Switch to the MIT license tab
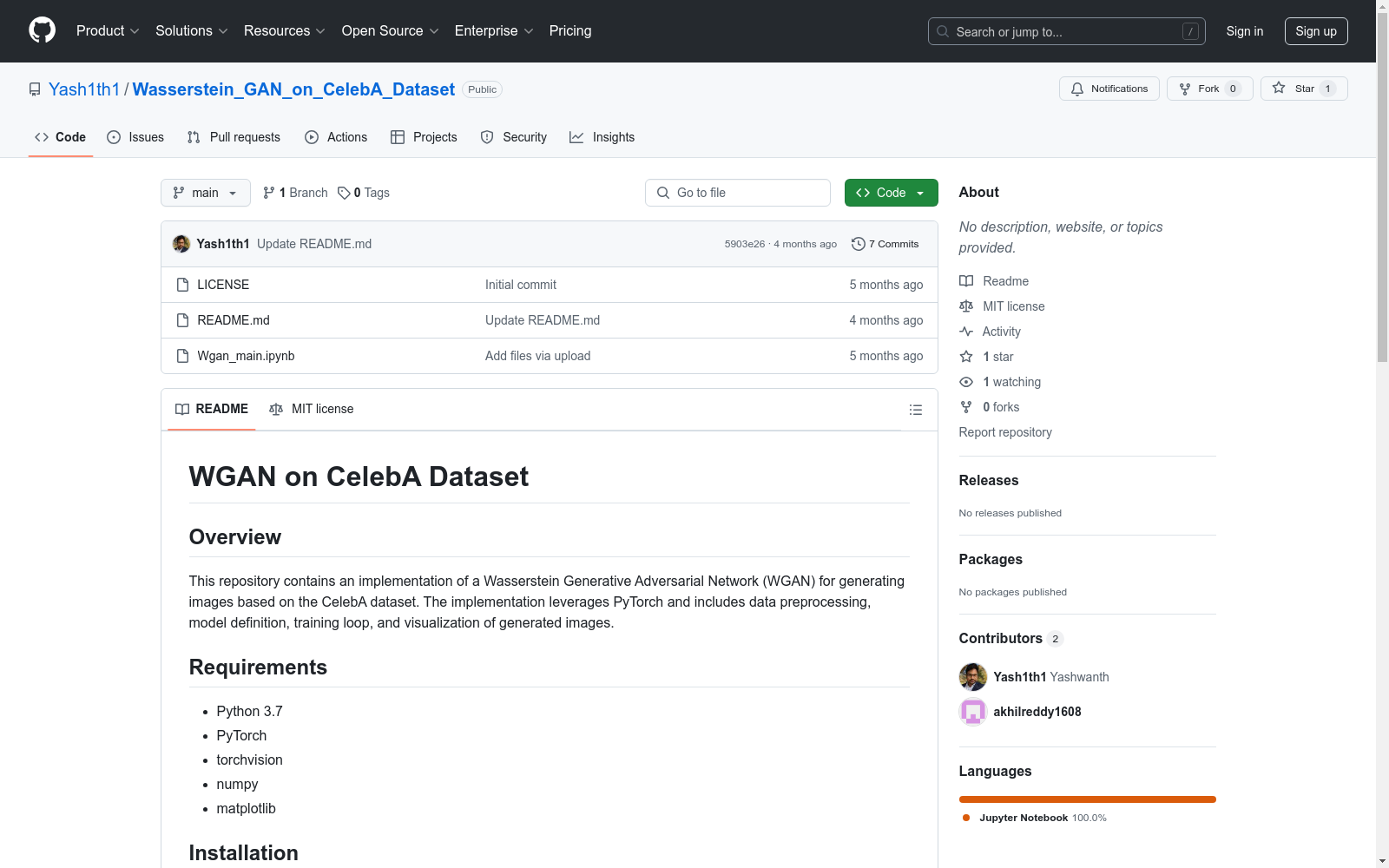Viewport: 1389px width, 868px height. 312,409
